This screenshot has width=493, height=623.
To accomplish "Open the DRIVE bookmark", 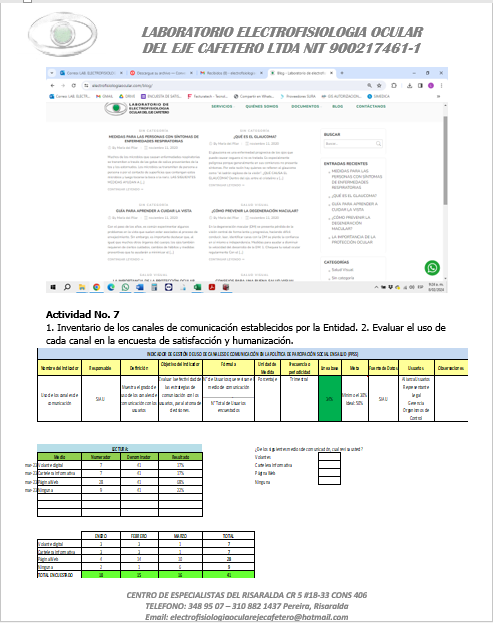I will [127, 96].
